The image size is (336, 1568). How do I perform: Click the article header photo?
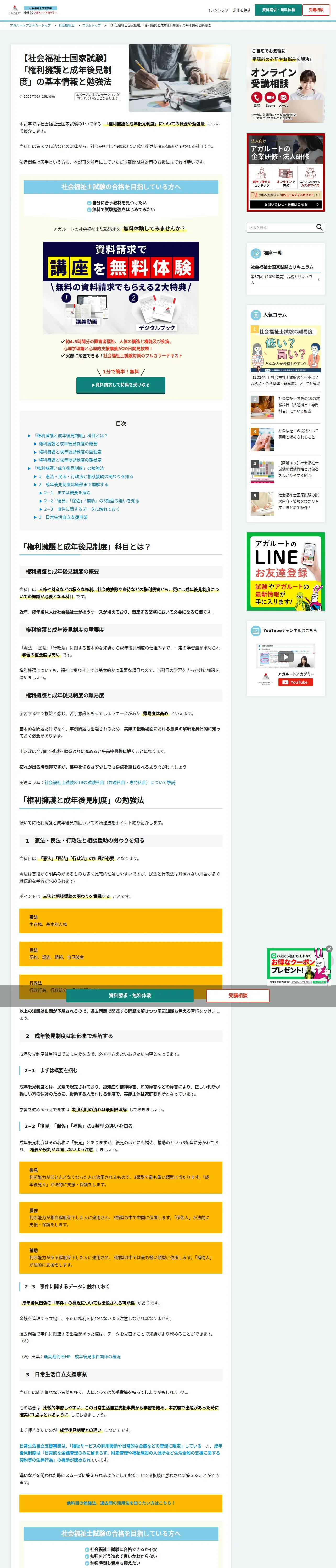180,78
